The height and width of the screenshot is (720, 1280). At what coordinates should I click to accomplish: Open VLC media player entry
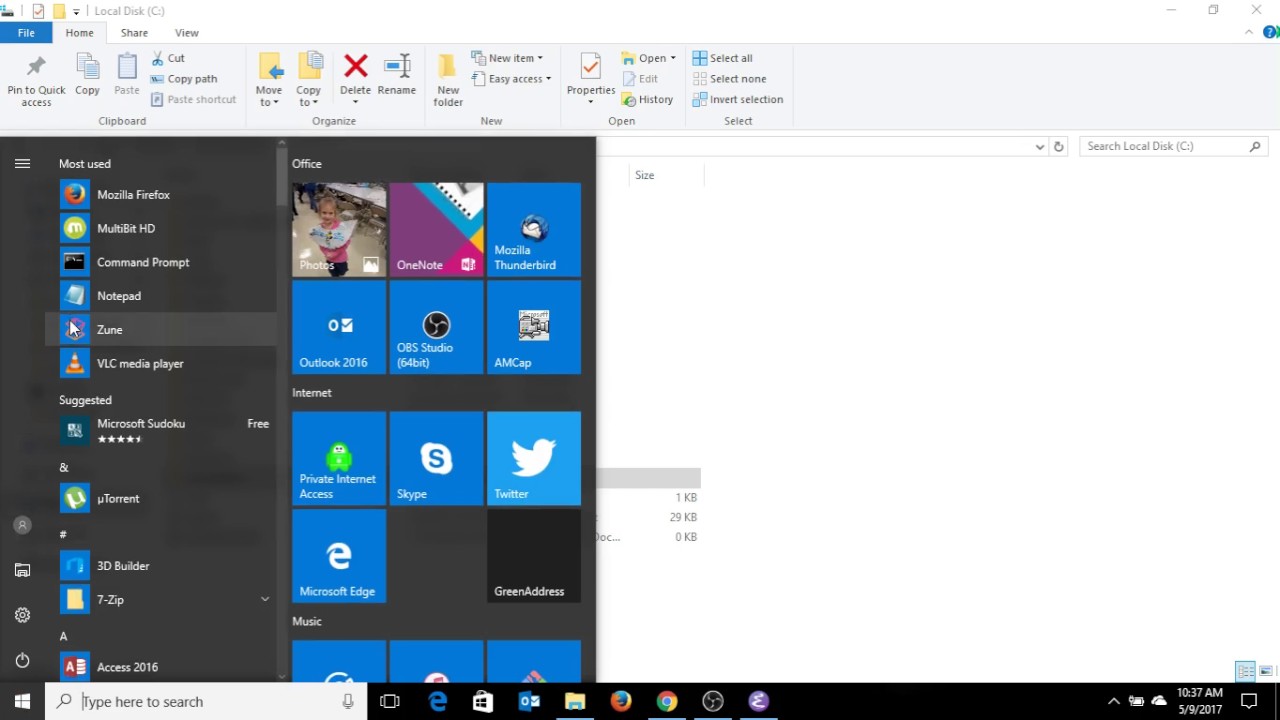(x=160, y=364)
